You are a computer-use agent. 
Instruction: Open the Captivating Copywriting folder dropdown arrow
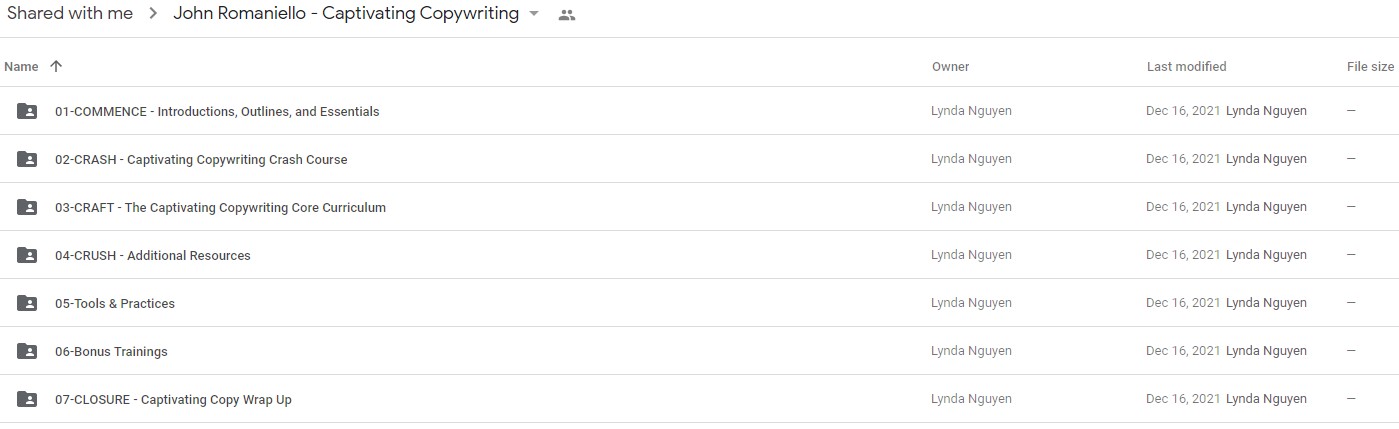534,14
